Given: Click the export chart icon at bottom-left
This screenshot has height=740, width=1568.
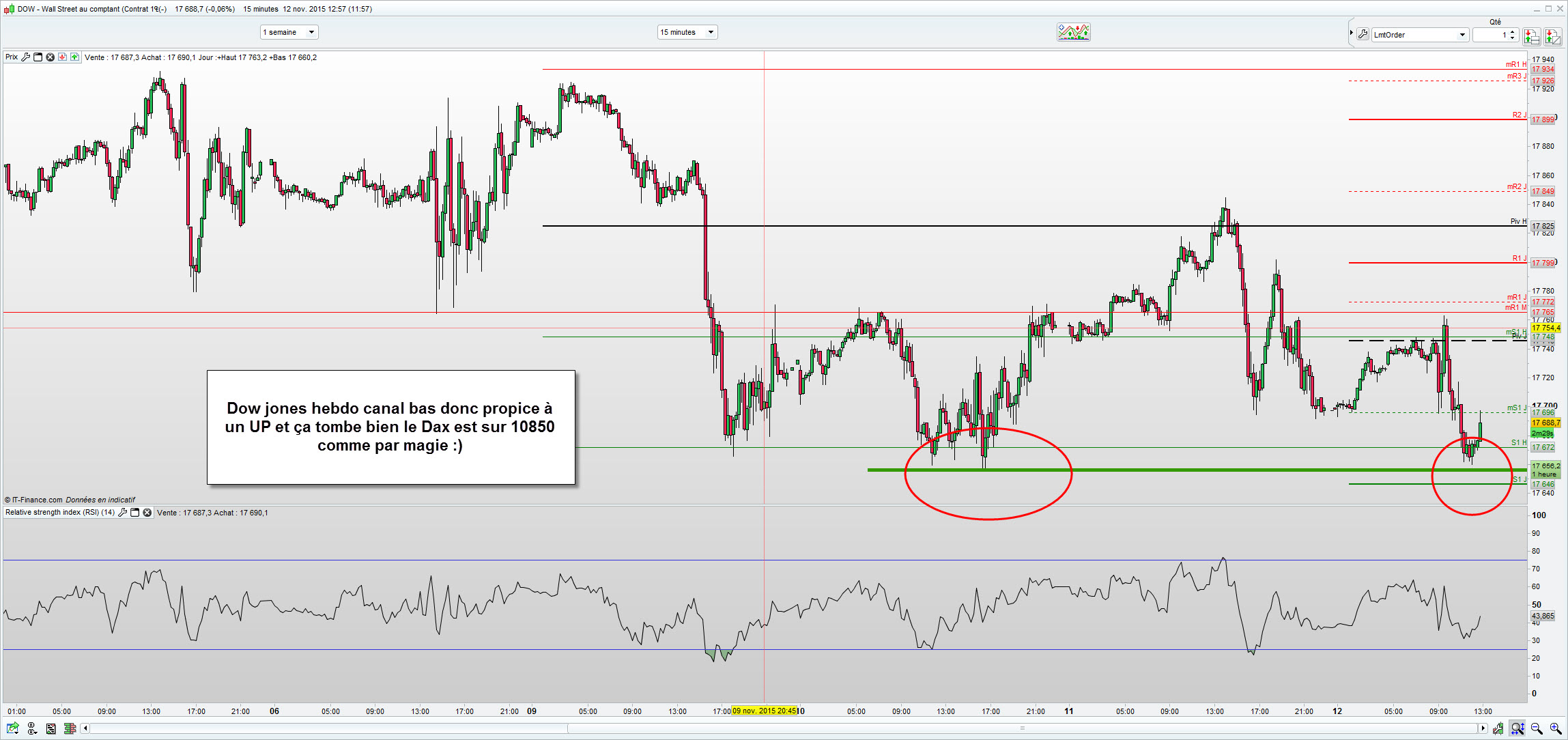Looking at the screenshot, I should tap(12, 729).
